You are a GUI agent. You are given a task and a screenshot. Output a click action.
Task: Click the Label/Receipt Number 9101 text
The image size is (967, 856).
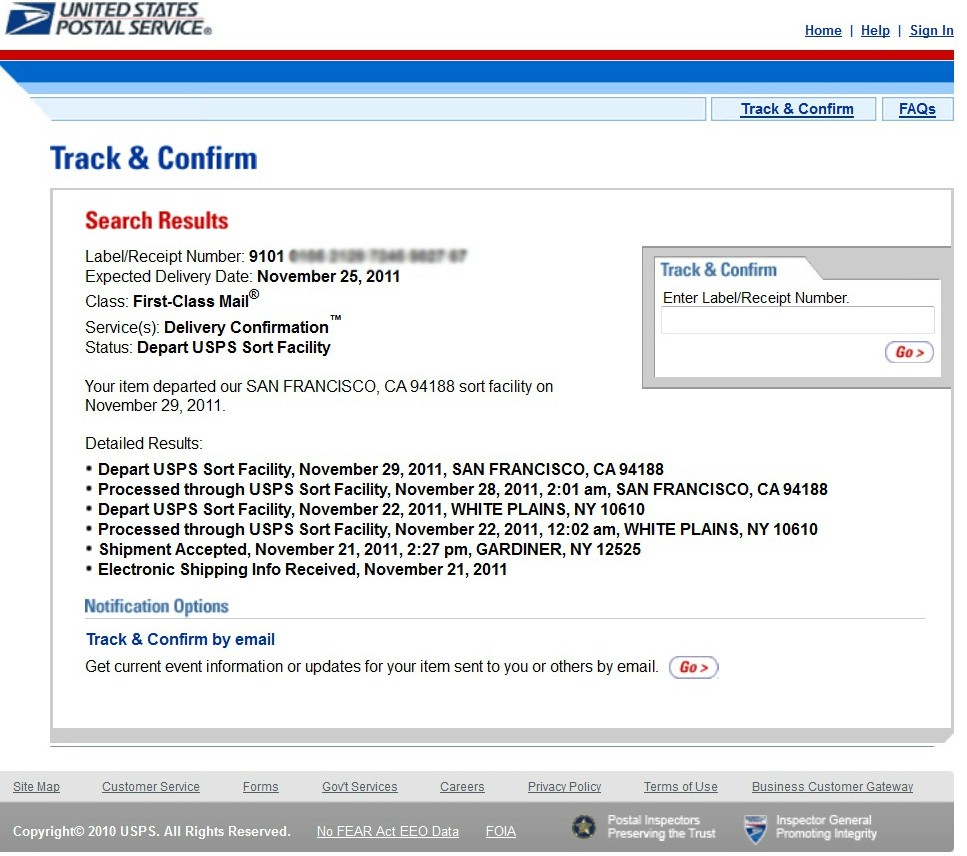(184, 256)
